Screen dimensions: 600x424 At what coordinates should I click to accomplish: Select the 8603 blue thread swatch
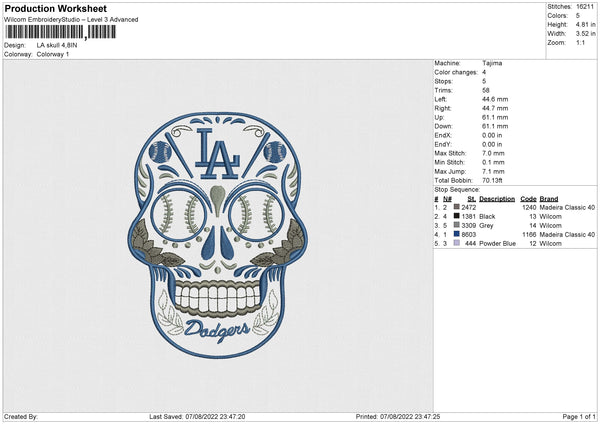[x=456, y=234]
